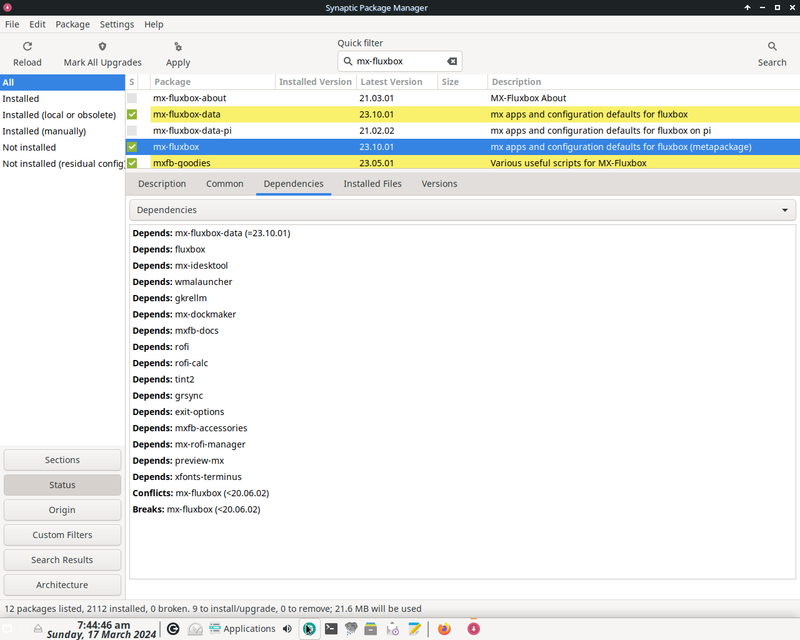
Task: Select the All status filter
Action: (62, 82)
